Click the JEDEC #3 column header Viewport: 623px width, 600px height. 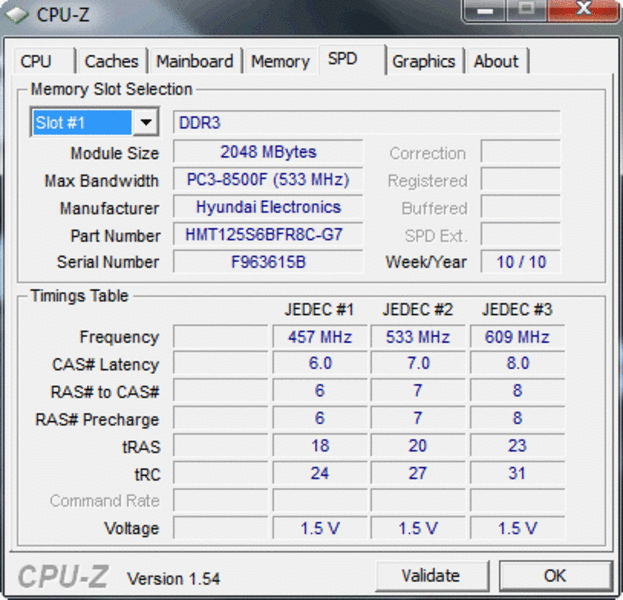click(517, 310)
